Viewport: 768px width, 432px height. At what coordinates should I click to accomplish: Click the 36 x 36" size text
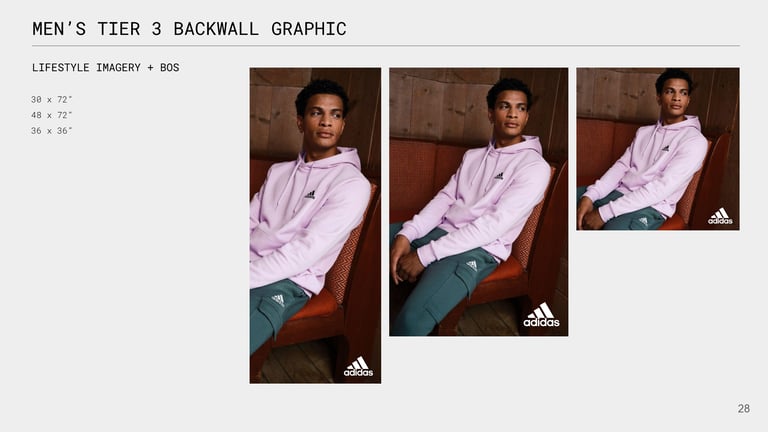point(51,131)
